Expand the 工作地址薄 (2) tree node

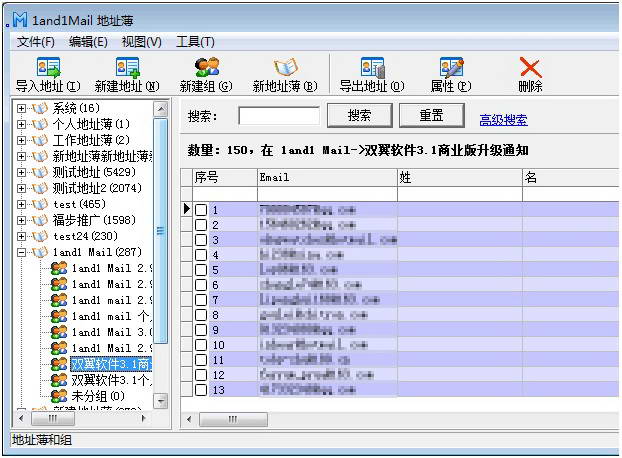click(21, 140)
